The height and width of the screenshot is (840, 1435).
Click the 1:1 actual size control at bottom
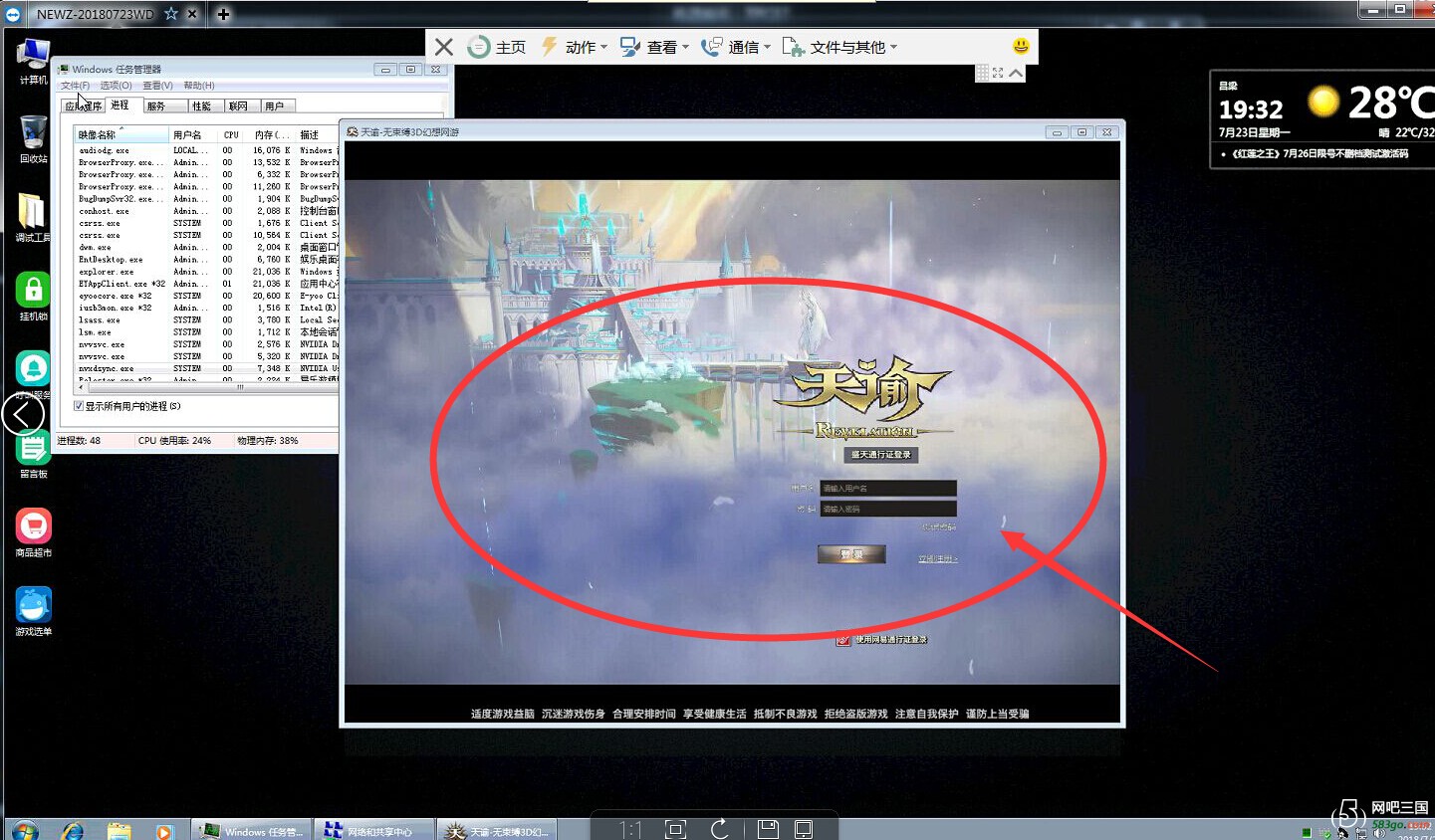[x=630, y=829]
